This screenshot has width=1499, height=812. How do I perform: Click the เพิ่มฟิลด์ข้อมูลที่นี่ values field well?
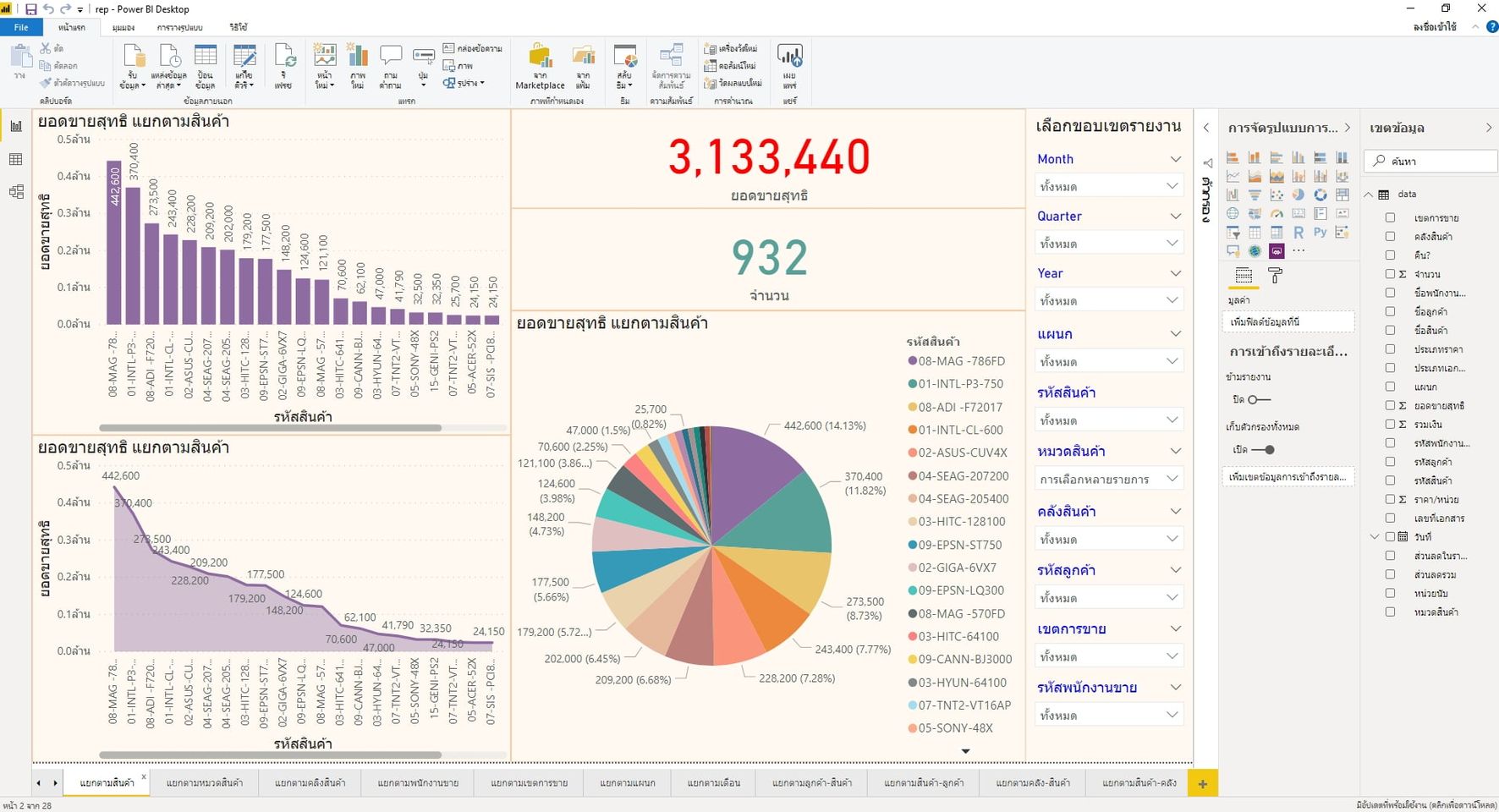[x=1288, y=321]
